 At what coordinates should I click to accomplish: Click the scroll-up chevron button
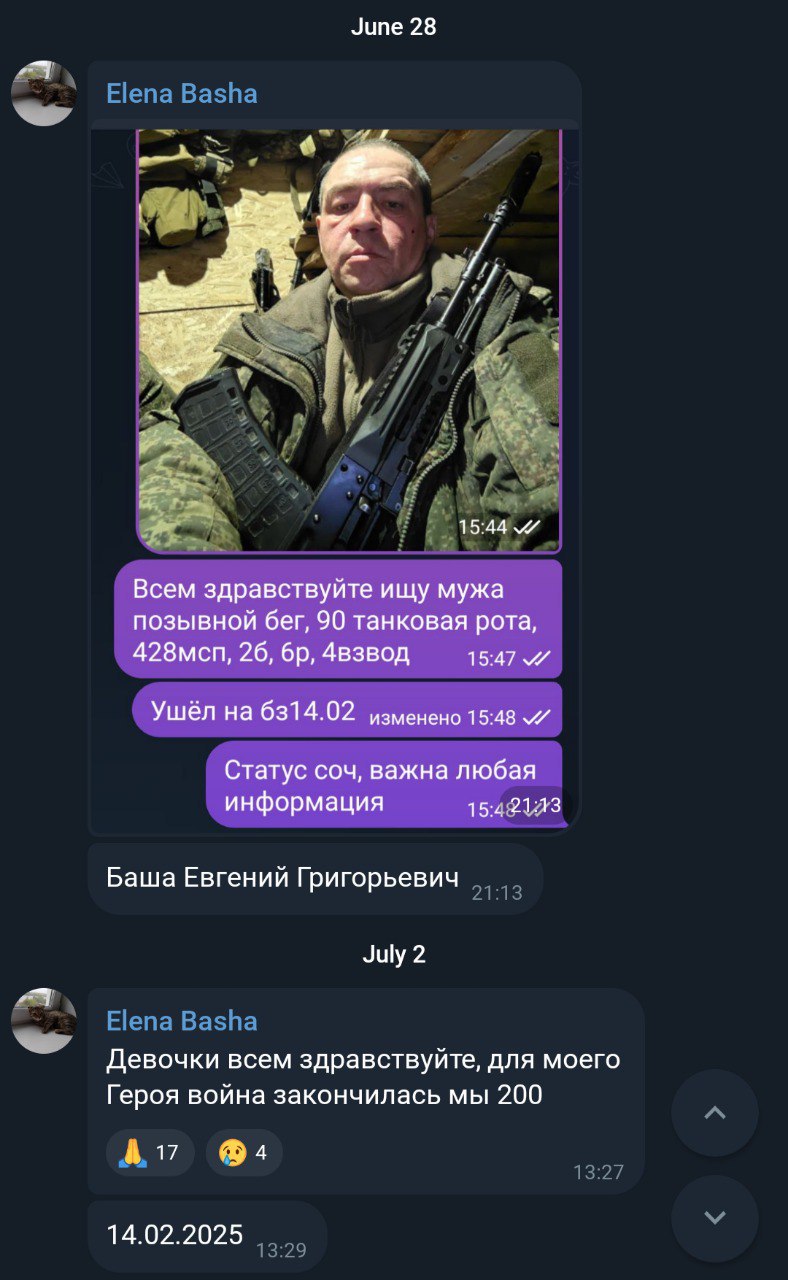coord(714,1113)
